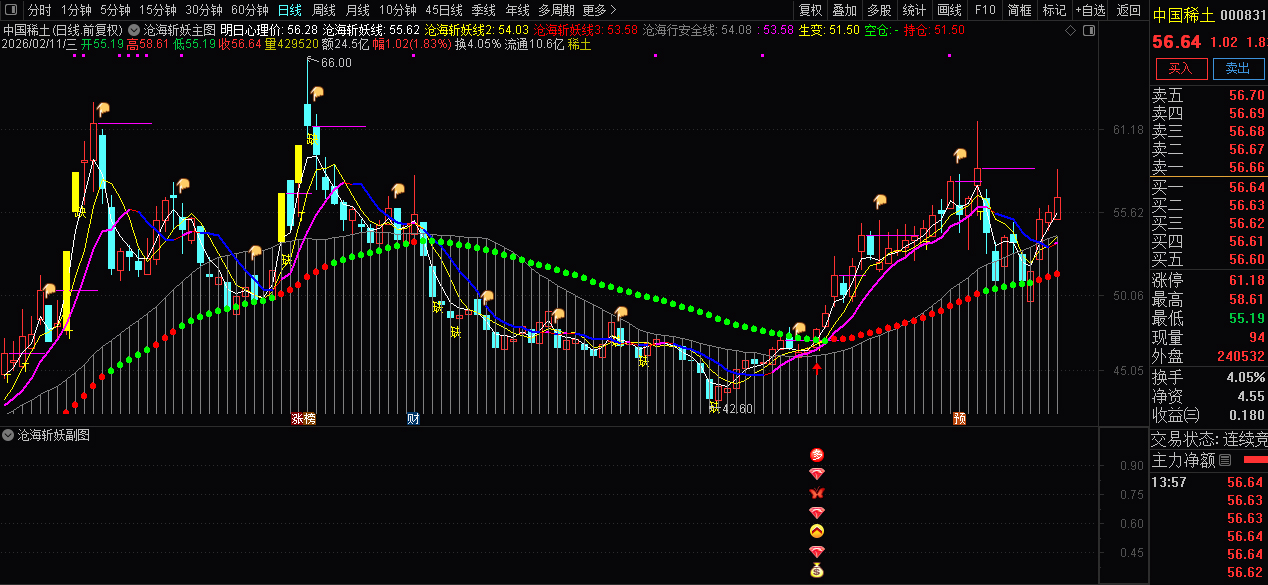Screen dimensions: 1268x585
Task: Click the 涨停 value 61.18
Action: click(1247, 280)
